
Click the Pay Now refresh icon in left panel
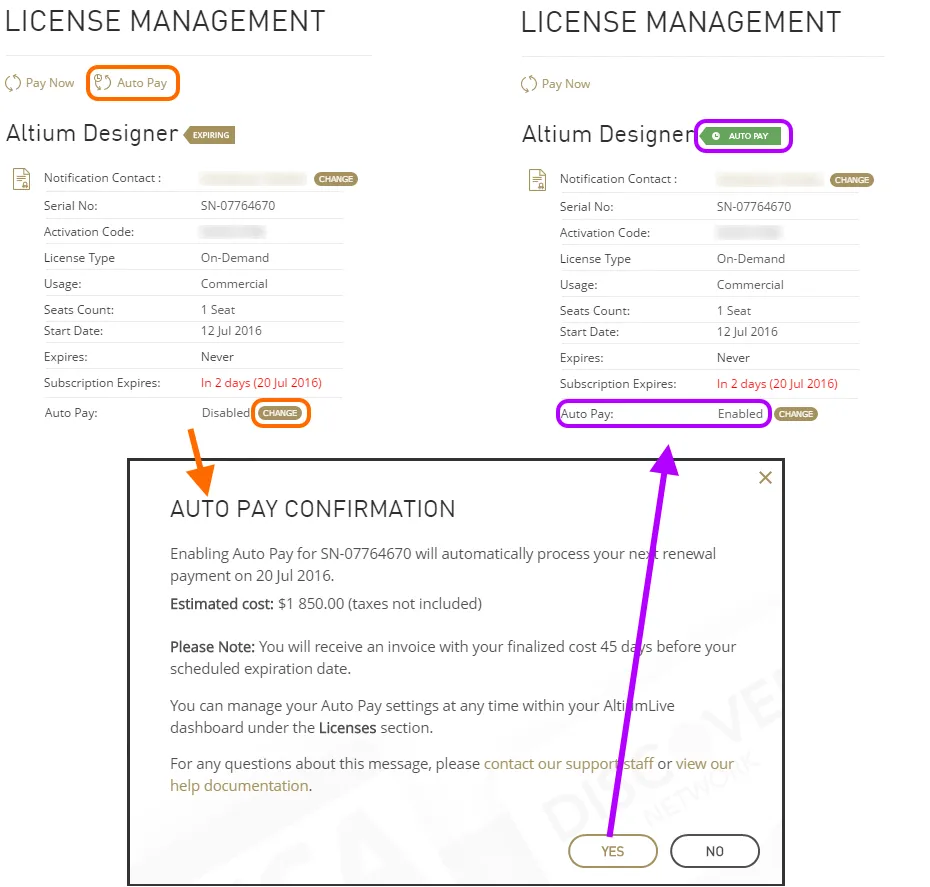pyautogui.click(x=13, y=83)
